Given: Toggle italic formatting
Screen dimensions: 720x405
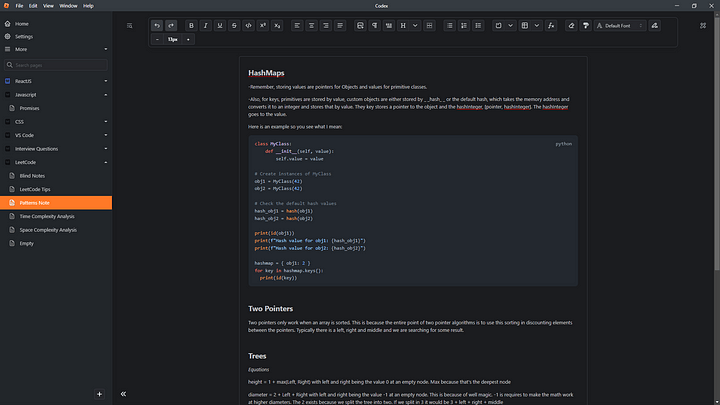Looking at the screenshot, I should pyautogui.click(x=205, y=25).
